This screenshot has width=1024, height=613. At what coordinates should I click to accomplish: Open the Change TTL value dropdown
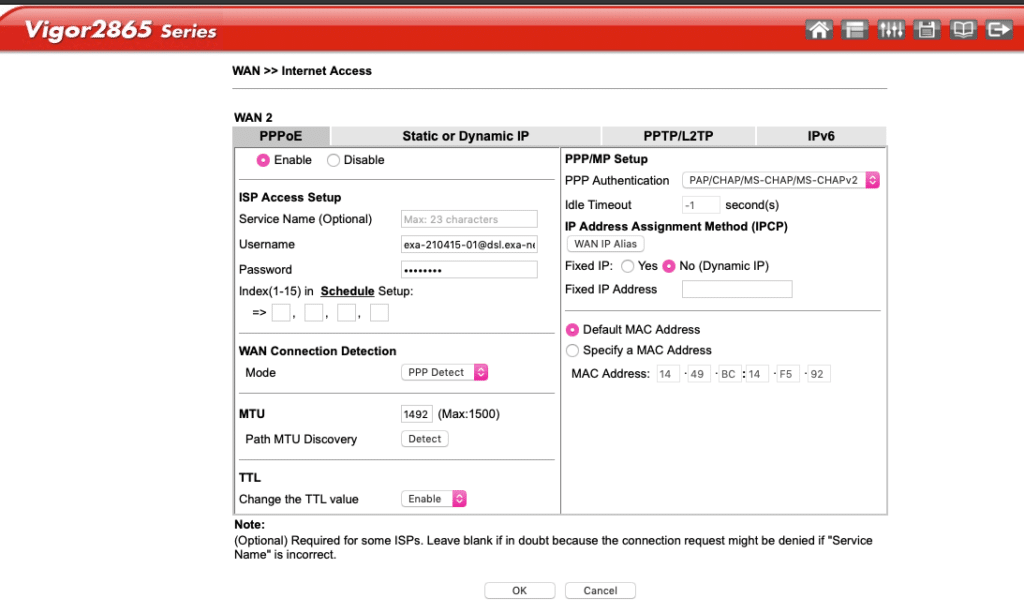pyautogui.click(x=433, y=498)
